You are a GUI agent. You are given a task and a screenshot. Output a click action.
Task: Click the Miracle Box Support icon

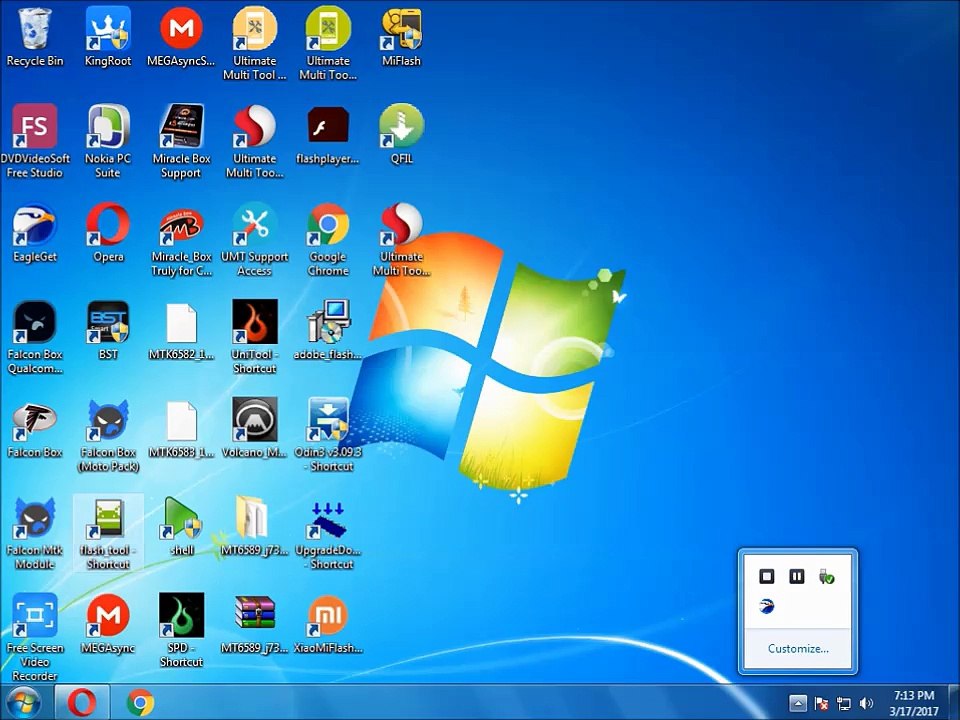[x=181, y=141]
